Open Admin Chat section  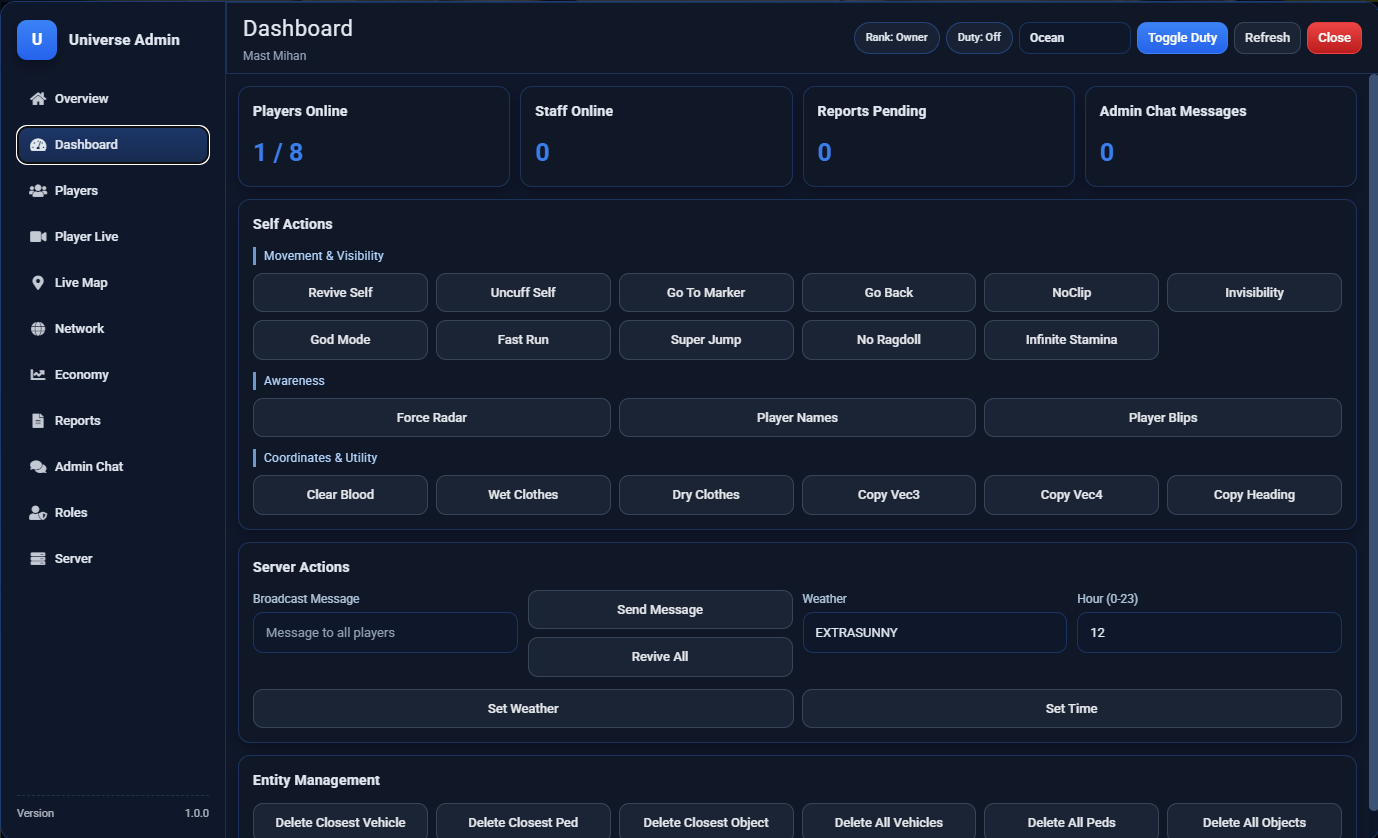(x=113, y=467)
